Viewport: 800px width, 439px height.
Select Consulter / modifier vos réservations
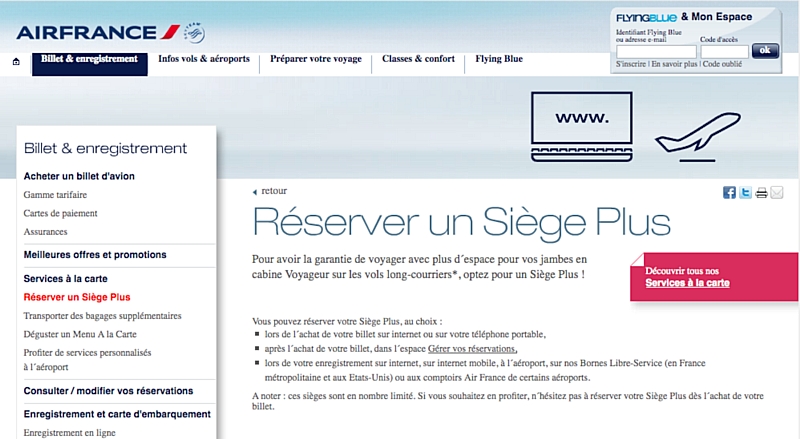point(108,391)
